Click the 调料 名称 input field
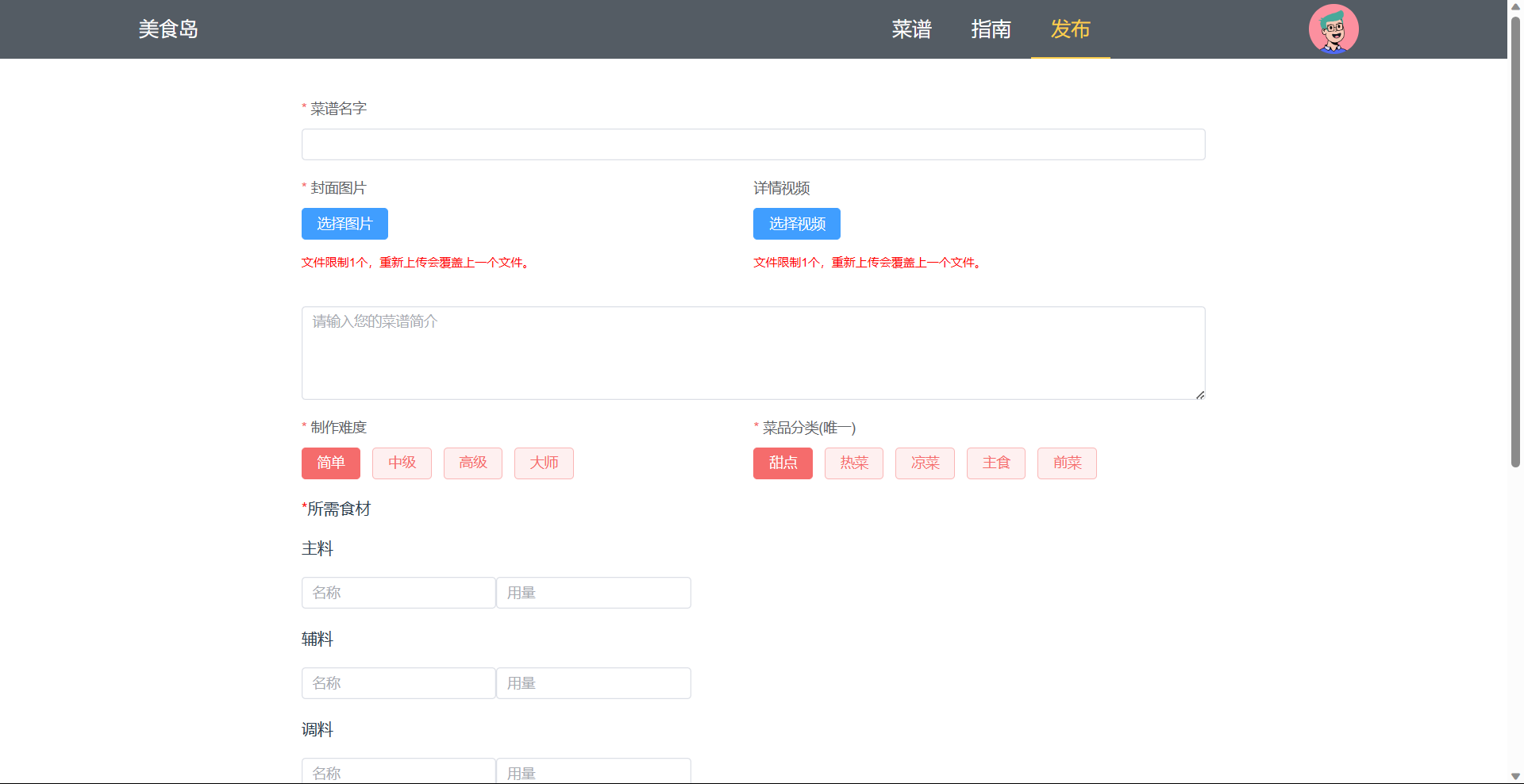 pyautogui.click(x=398, y=771)
